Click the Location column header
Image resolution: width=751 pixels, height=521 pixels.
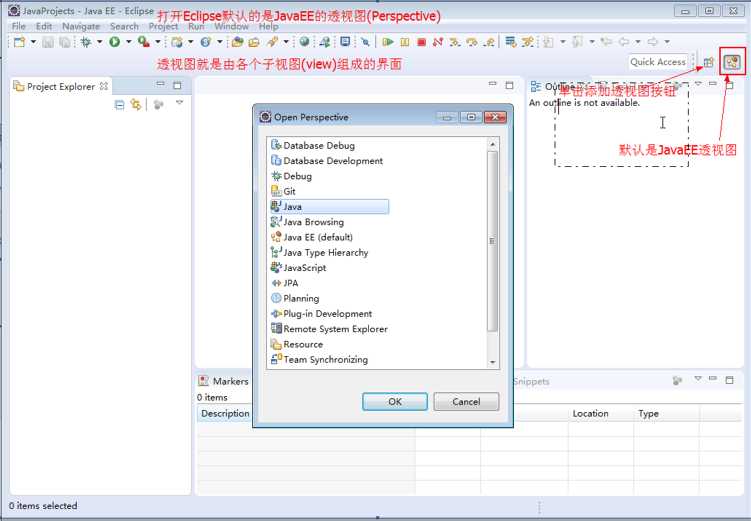point(601,413)
